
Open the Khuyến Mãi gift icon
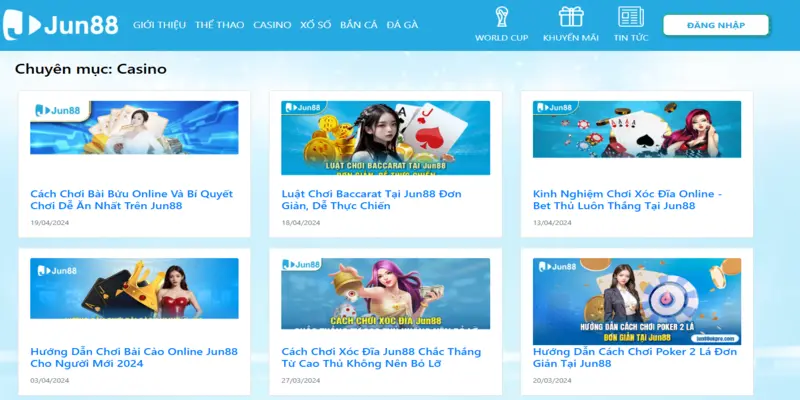571,17
